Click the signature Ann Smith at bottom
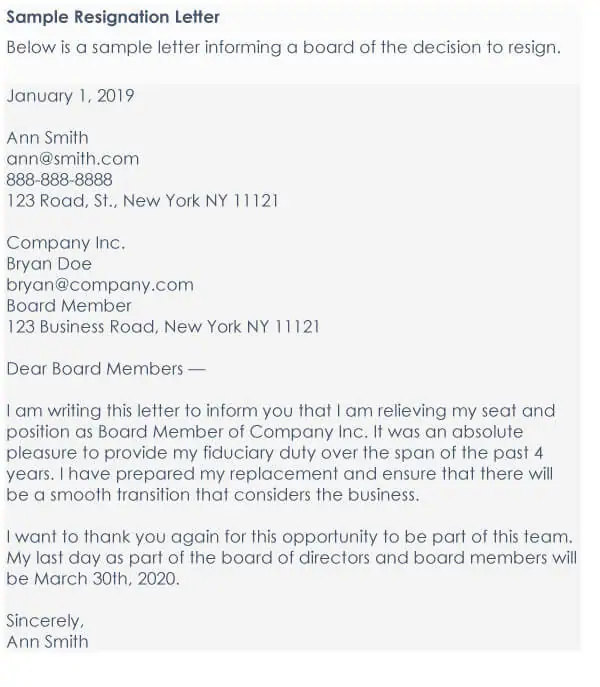 point(47,642)
